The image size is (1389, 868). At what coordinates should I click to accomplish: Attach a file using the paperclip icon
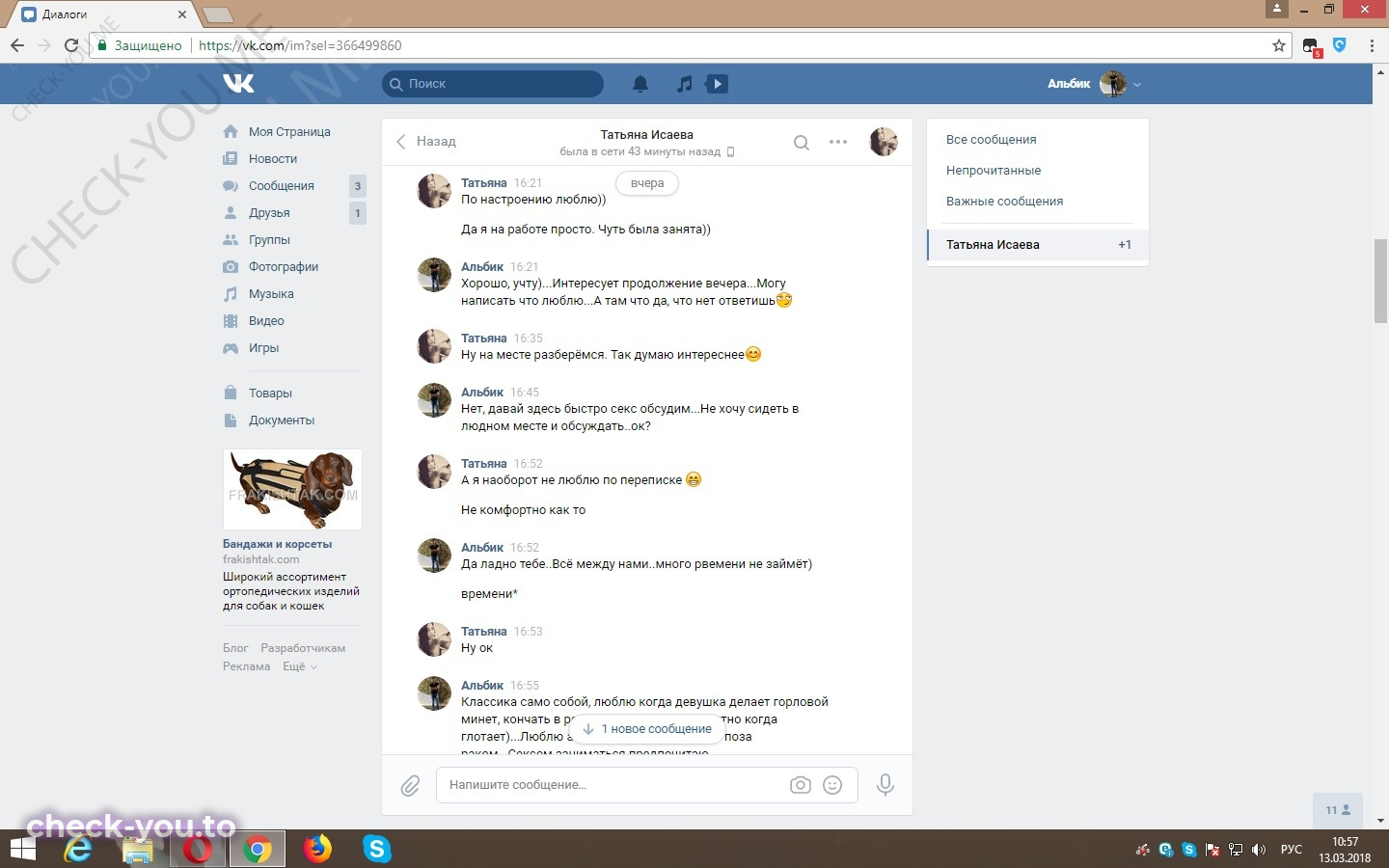point(410,785)
